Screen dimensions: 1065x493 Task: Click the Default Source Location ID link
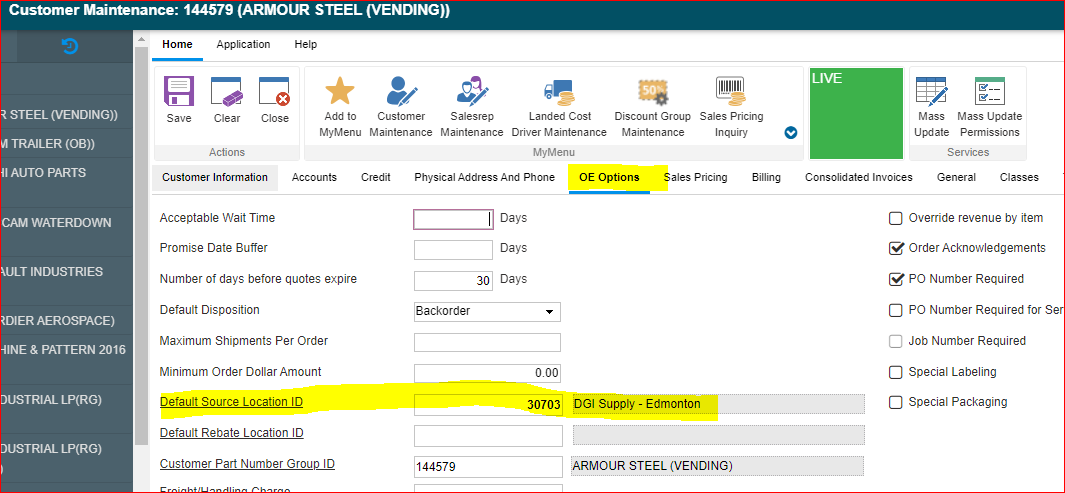231,403
